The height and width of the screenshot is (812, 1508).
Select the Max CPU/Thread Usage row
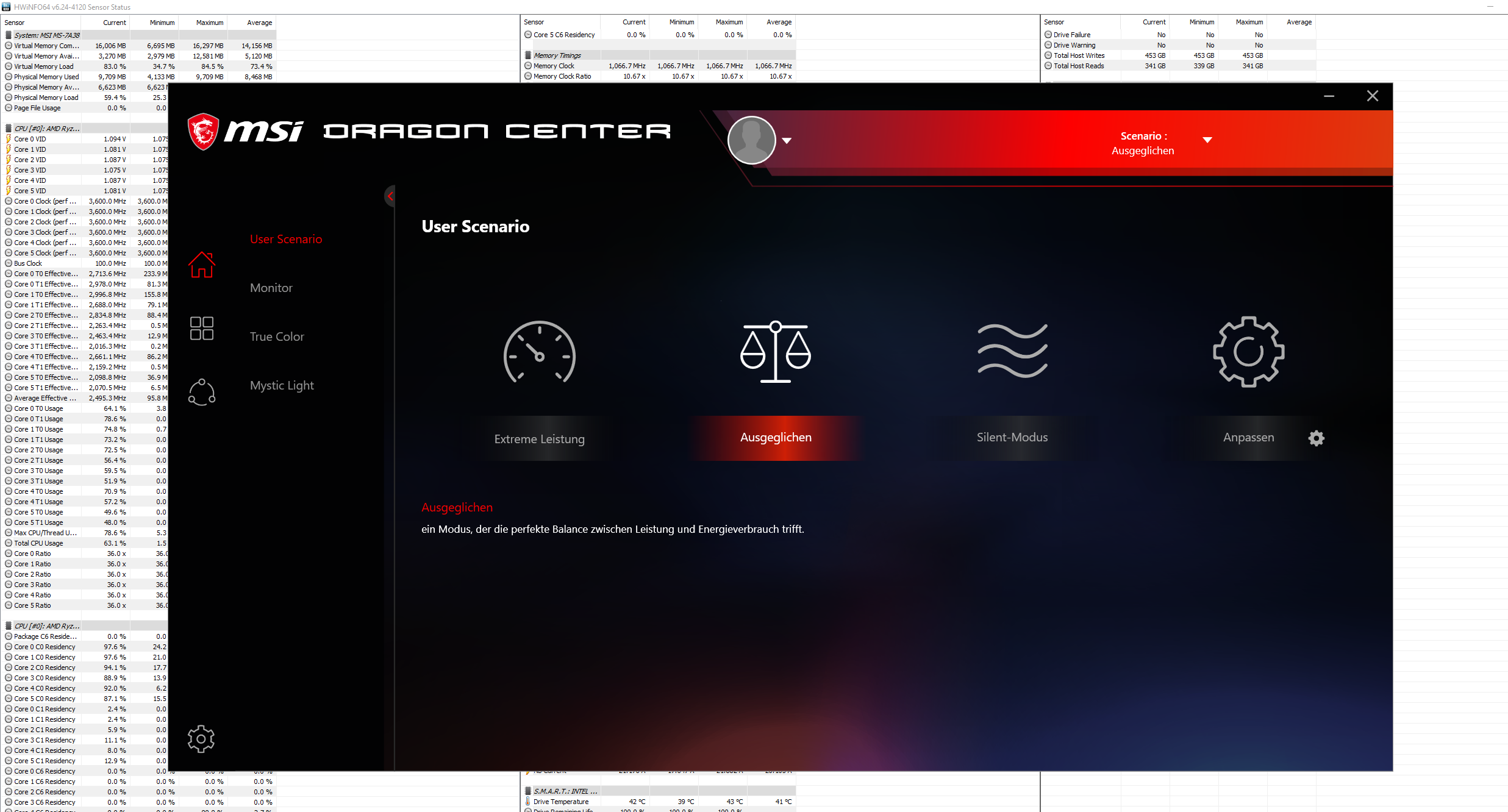point(85,533)
